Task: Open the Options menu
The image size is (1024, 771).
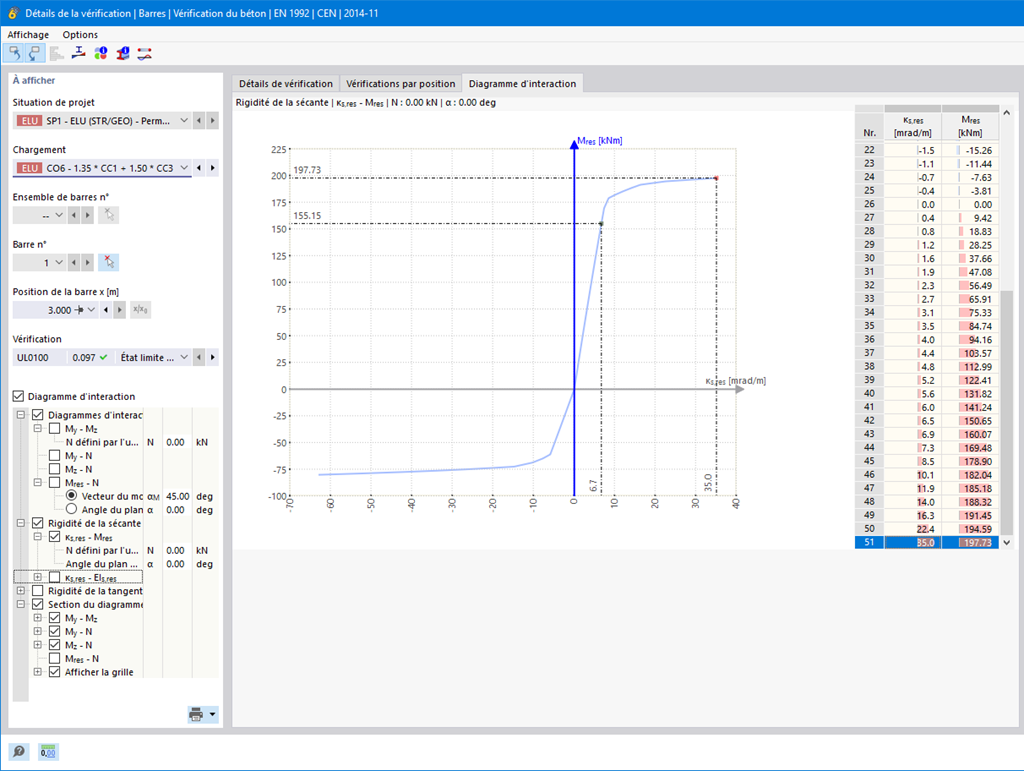Action: click(80, 35)
